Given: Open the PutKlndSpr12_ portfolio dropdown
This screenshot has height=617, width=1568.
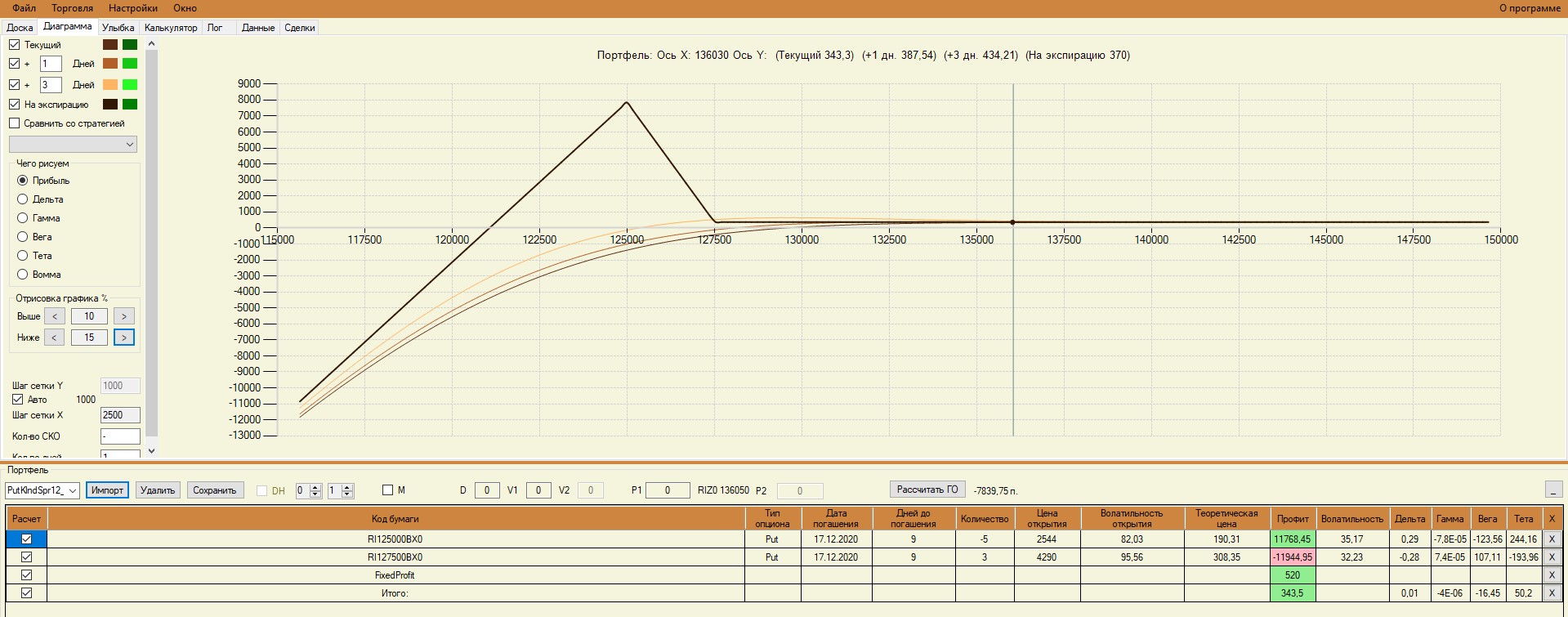Looking at the screenshot, I should (42, 490).
